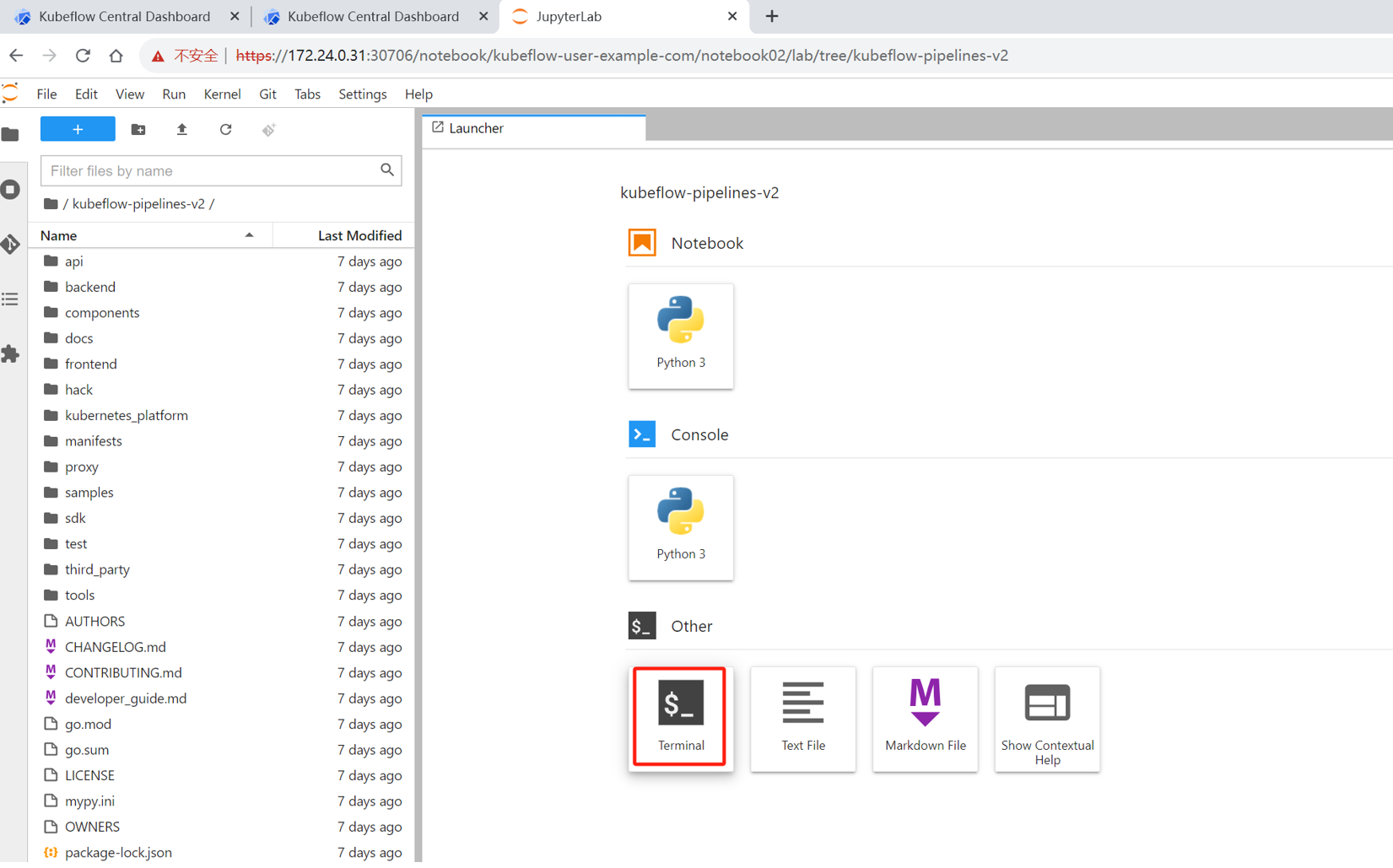Screen dimensions: 1393x868
Task: Open the File menu
Action: click(46, 94)
